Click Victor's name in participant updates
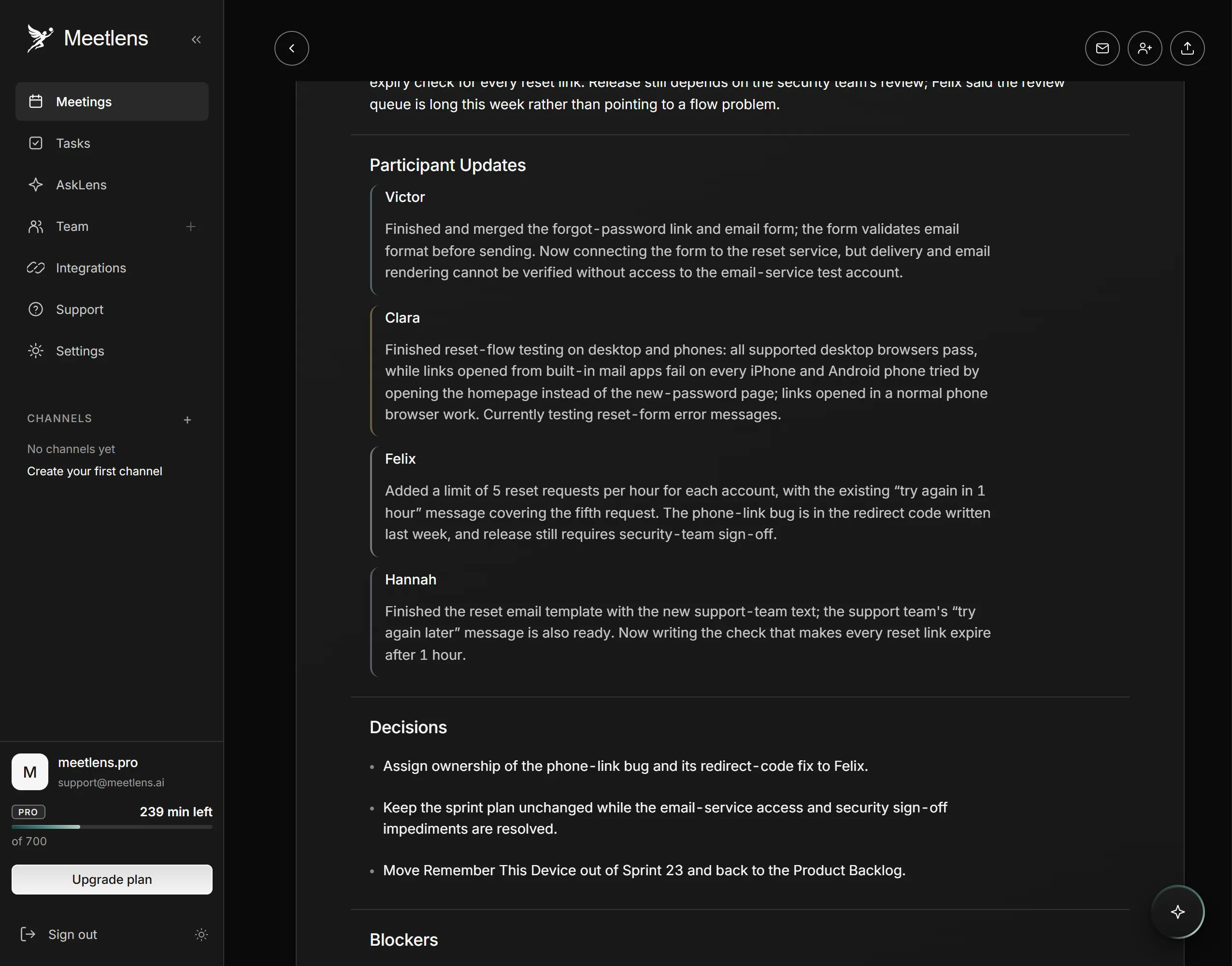The image size is (1232, 966). (x=404, y=197)
